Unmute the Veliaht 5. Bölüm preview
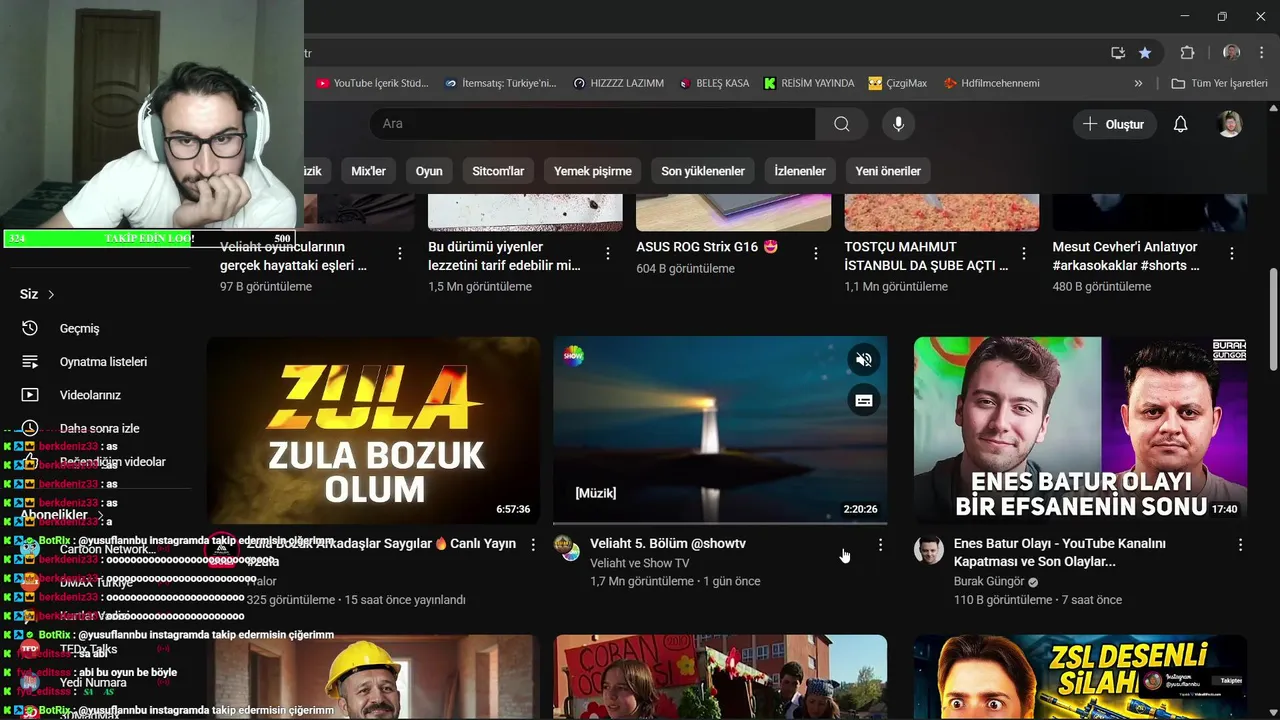Screen dimensions: 1280x720 tap(864, 360)
